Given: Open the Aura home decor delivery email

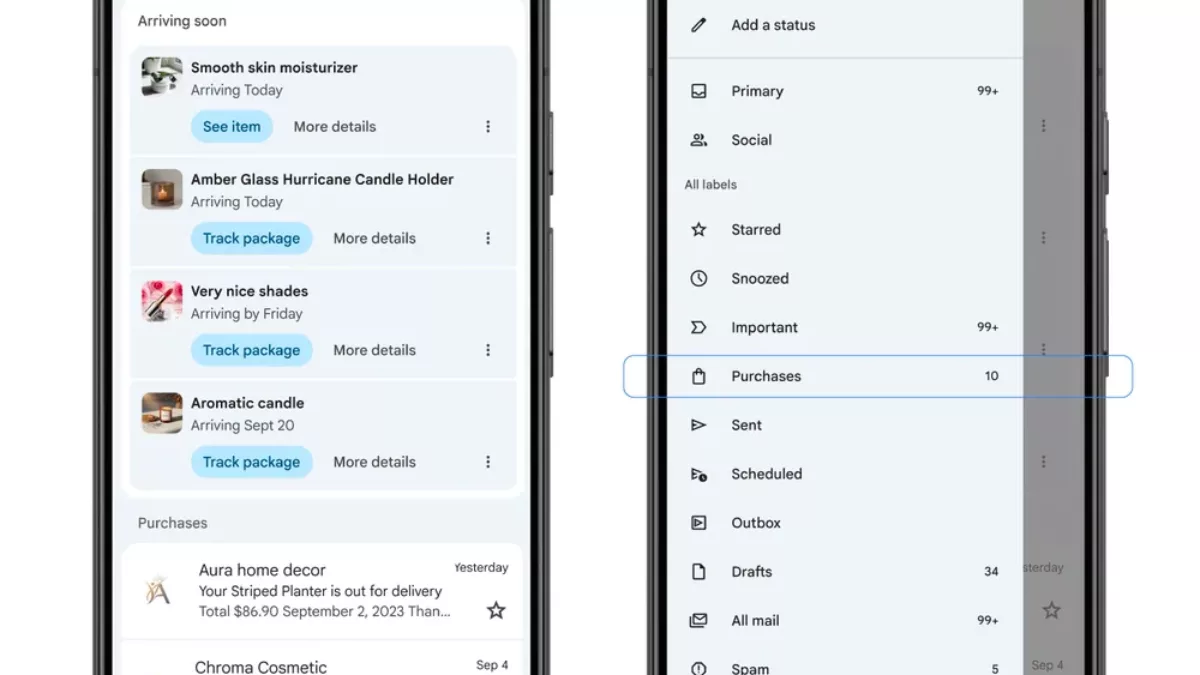Looking at the screenshot, I should (x=320, y=591).
